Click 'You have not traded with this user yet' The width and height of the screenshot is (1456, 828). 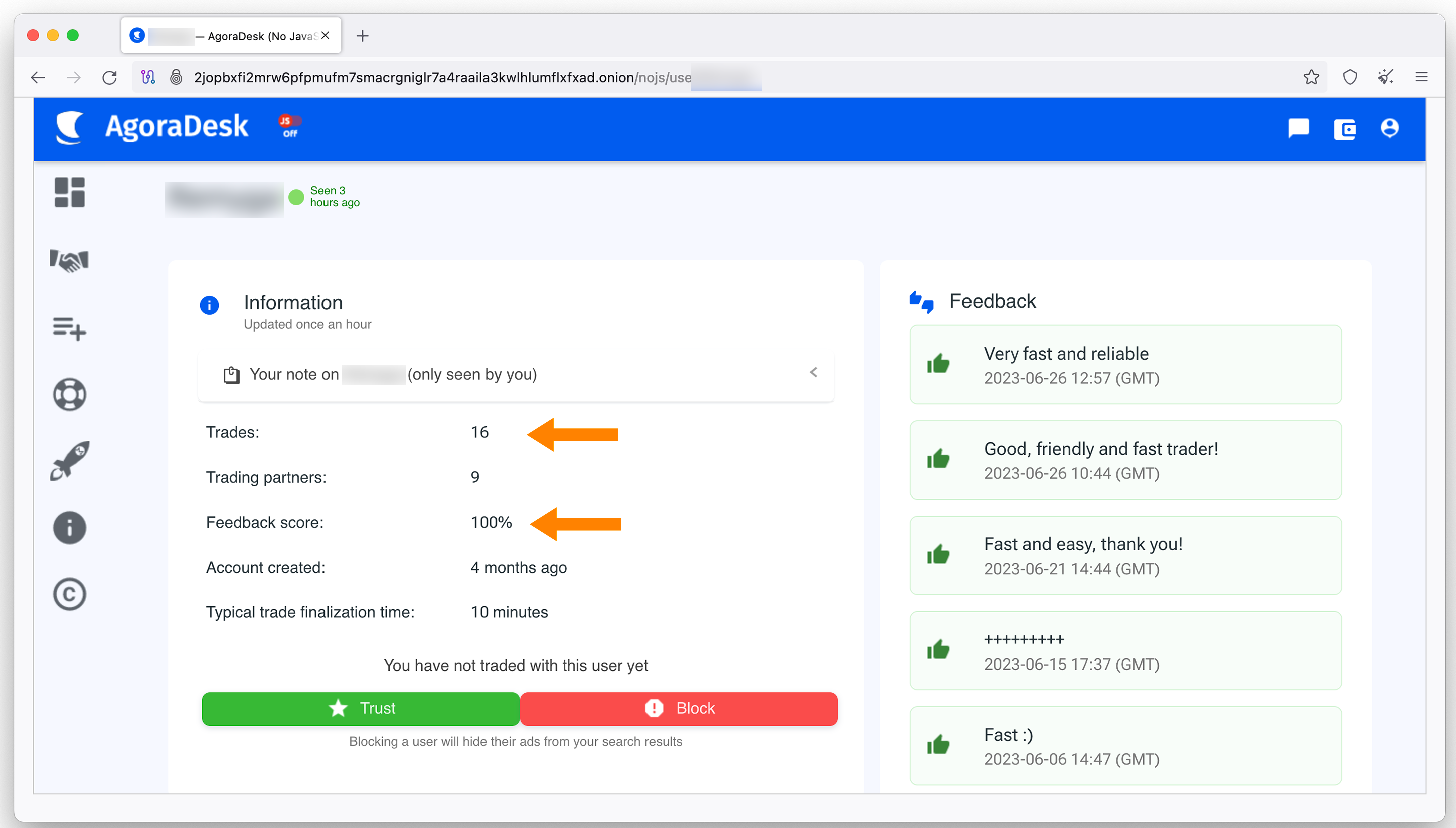click(x=516, y=666)
